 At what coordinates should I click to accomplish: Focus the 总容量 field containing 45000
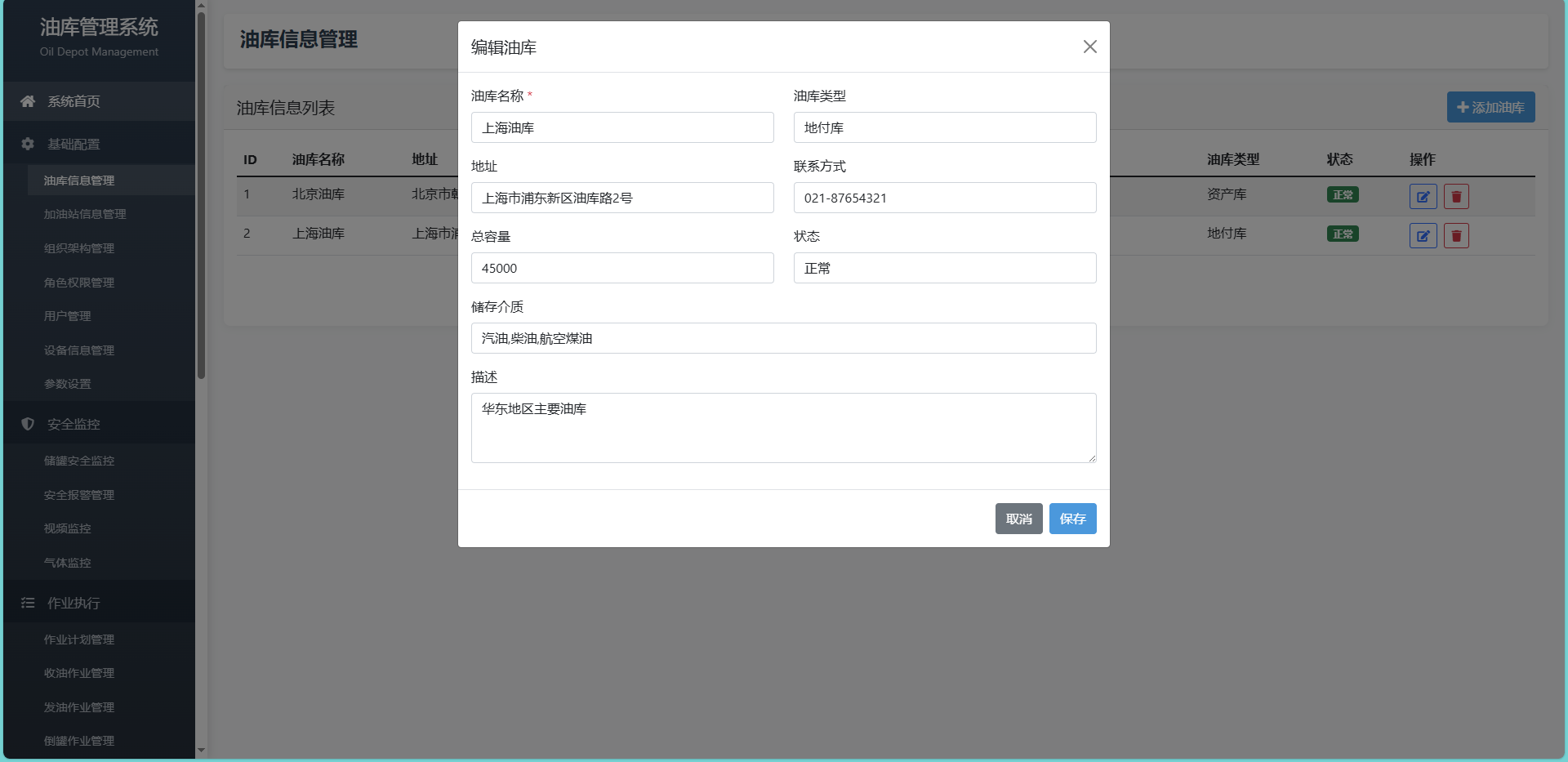[621, 268]
